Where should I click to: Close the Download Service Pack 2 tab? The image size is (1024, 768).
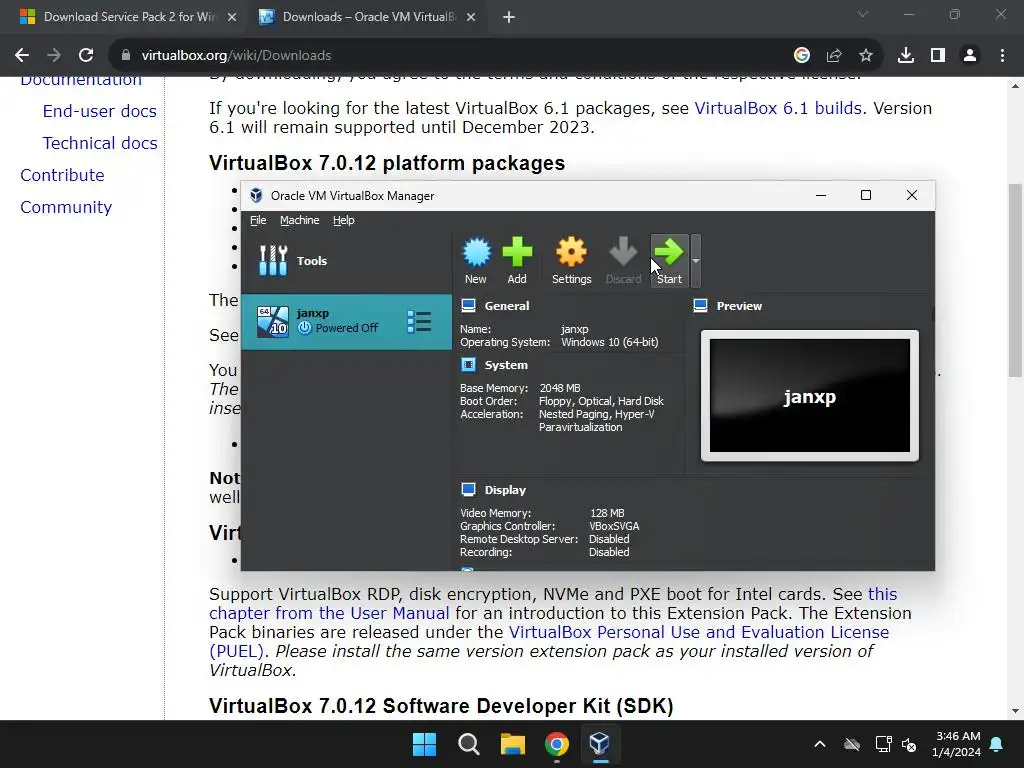pyautogui.click(x=232, y=17)
